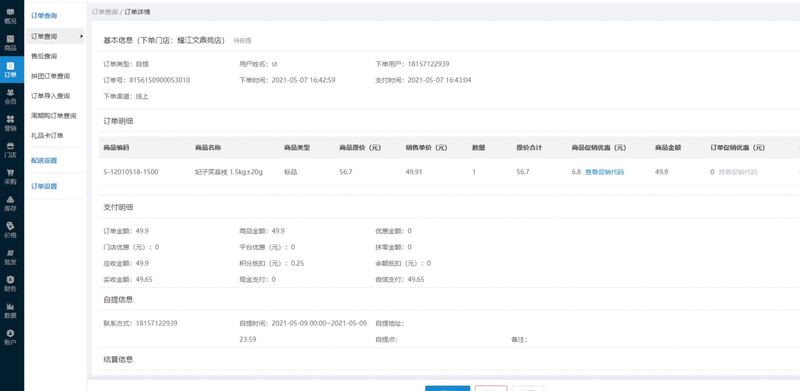Open 周期购订单查询 subscription order query
The image size is (800, 391).
click(x=54, y=116)
